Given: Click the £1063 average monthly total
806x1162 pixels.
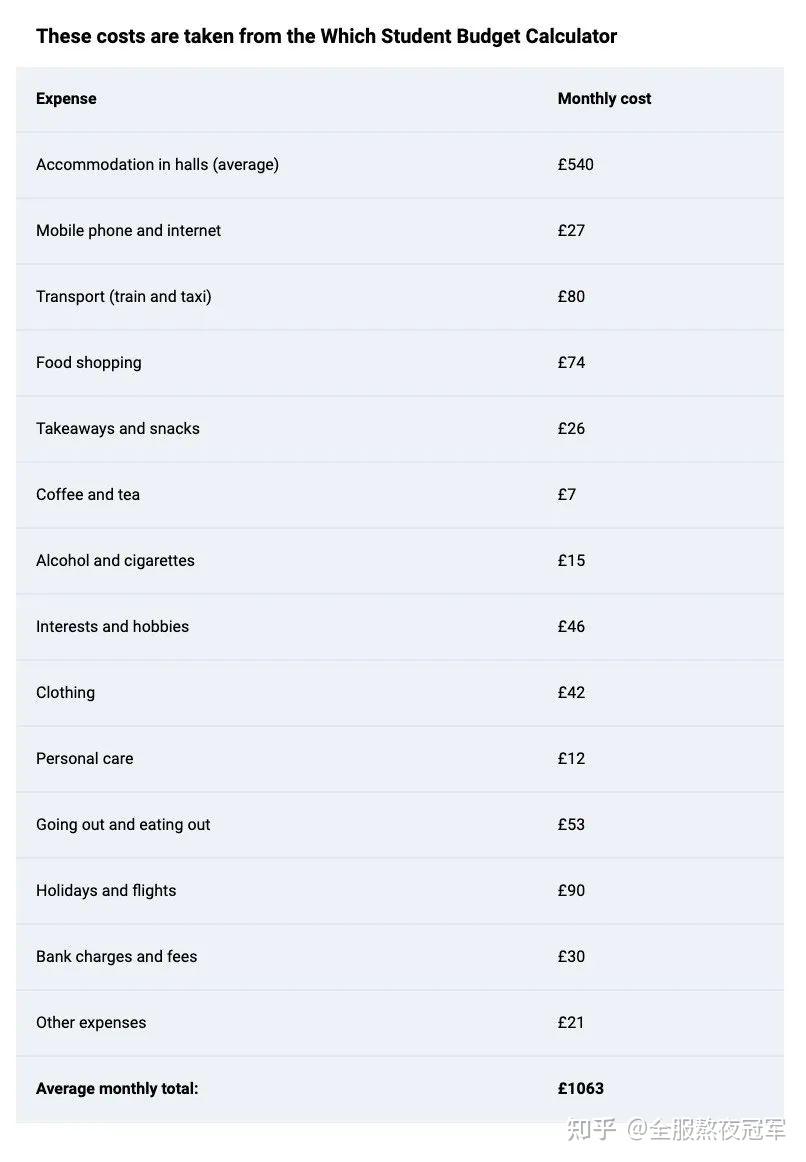Looking at the screenshot, I should [580, 1088].
